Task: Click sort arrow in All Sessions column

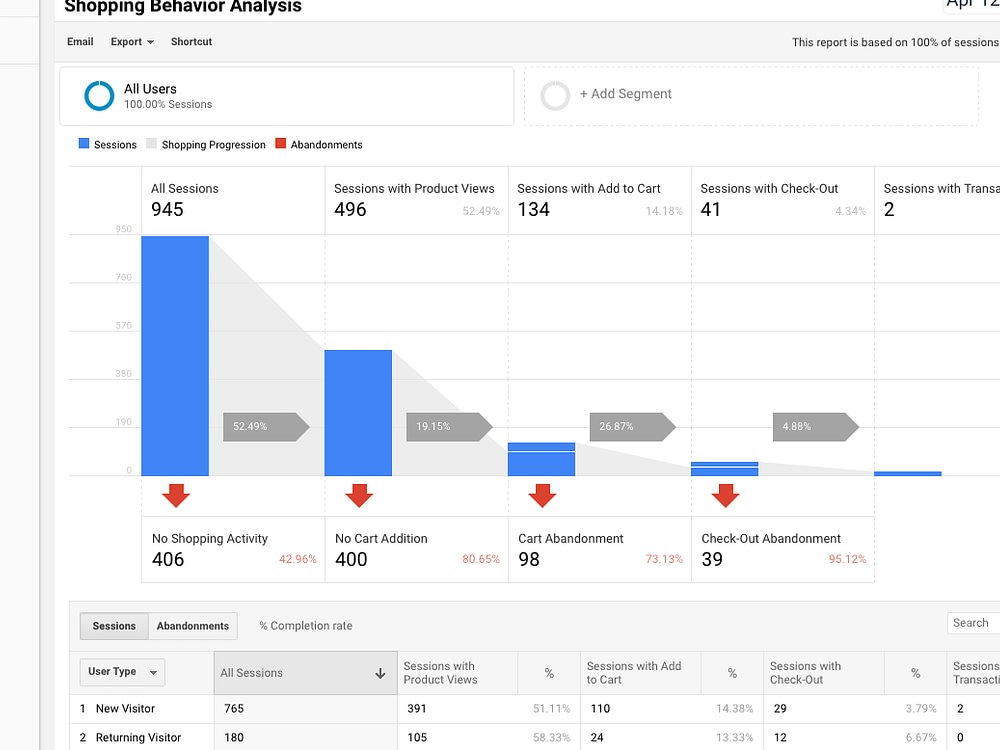Action: coord(380,673)
